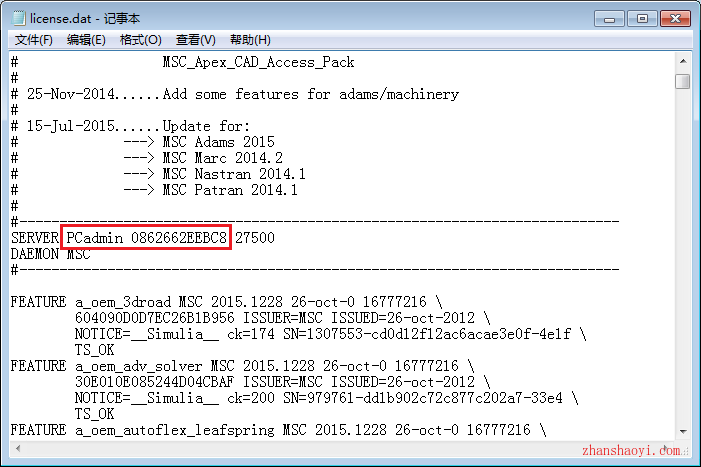Maximize the license.dat Notepad window
This screenshot has width=701, height=467.
(642, 19)
